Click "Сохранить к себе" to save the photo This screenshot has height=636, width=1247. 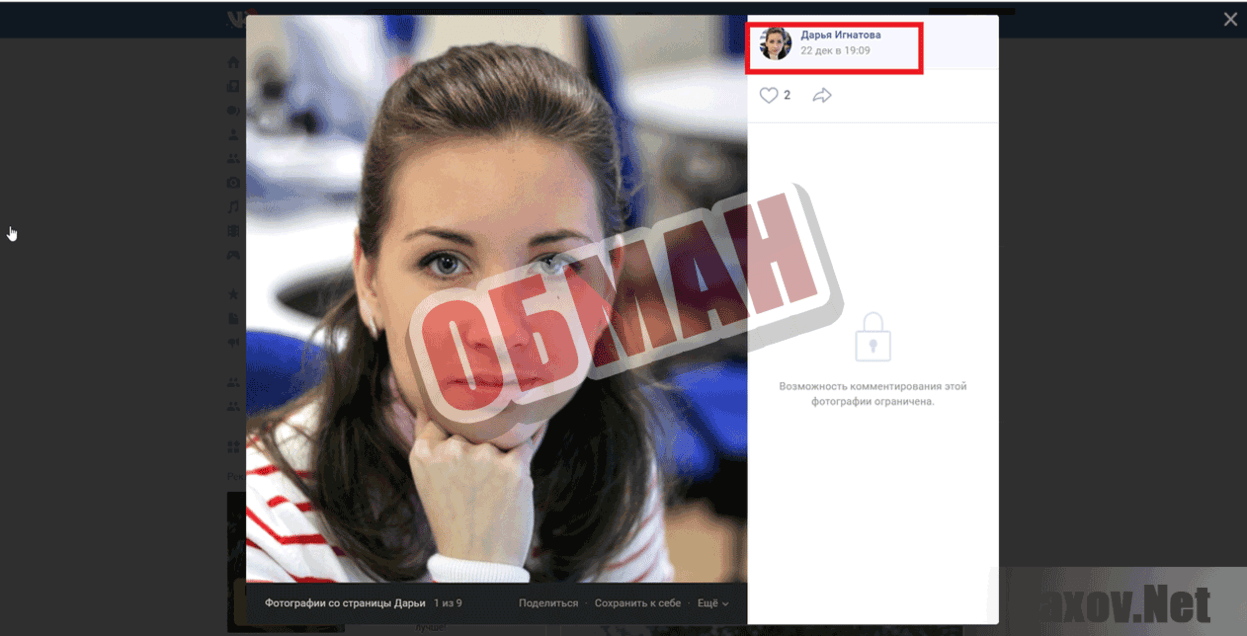(637, 604)
